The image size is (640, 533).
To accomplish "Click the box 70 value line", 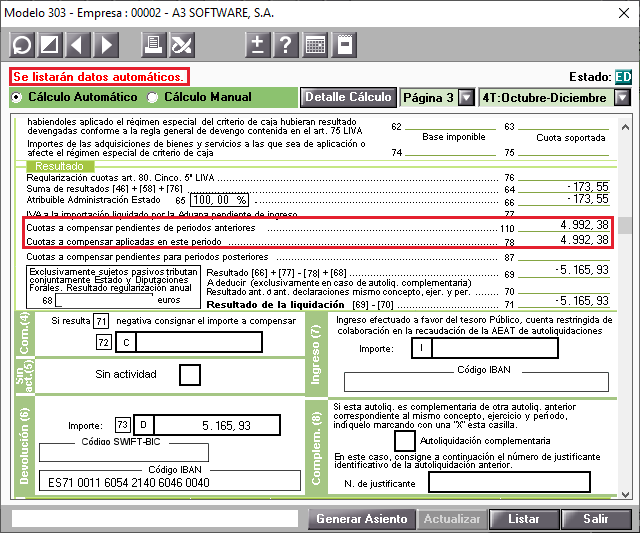I will 563,291.
